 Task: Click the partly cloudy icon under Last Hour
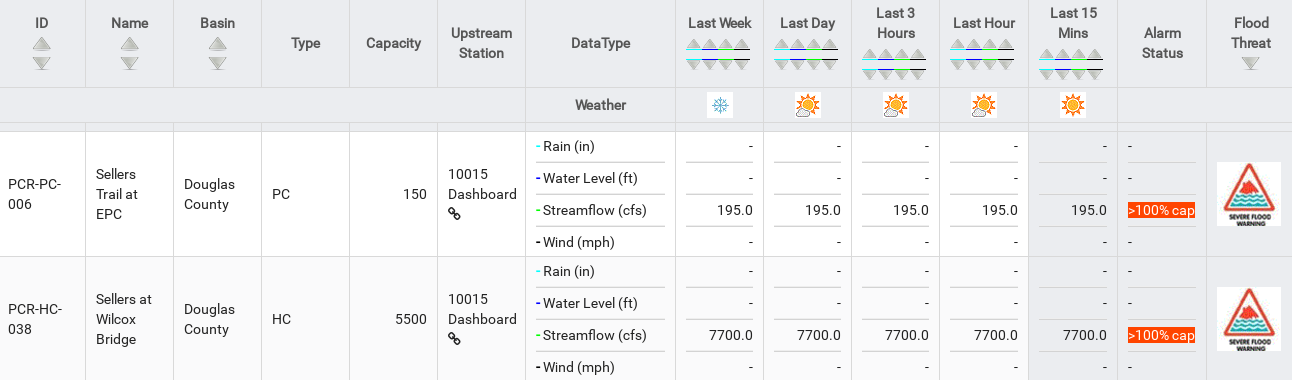[x=984, y=105]
